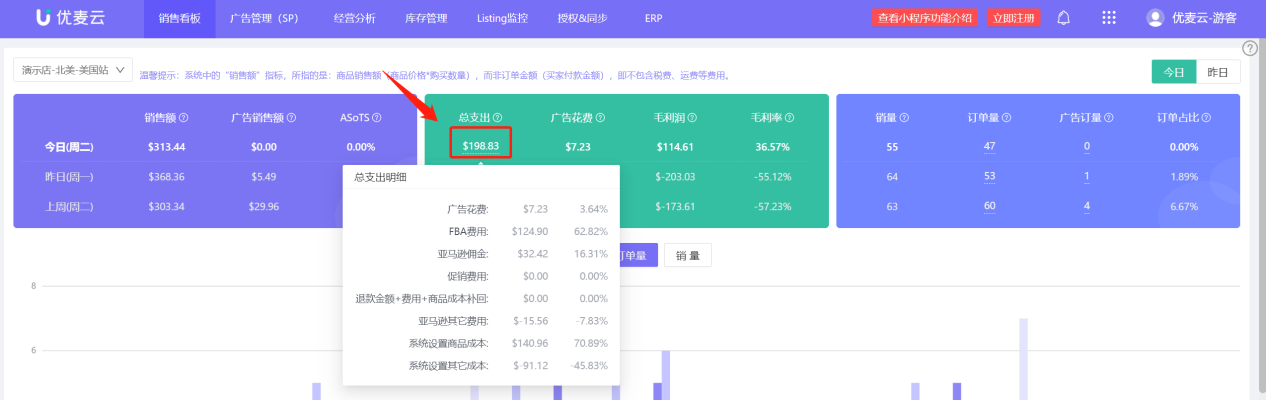Open the Listing监控 menu
The image size is (1266, 400).
tap(502, 18)
